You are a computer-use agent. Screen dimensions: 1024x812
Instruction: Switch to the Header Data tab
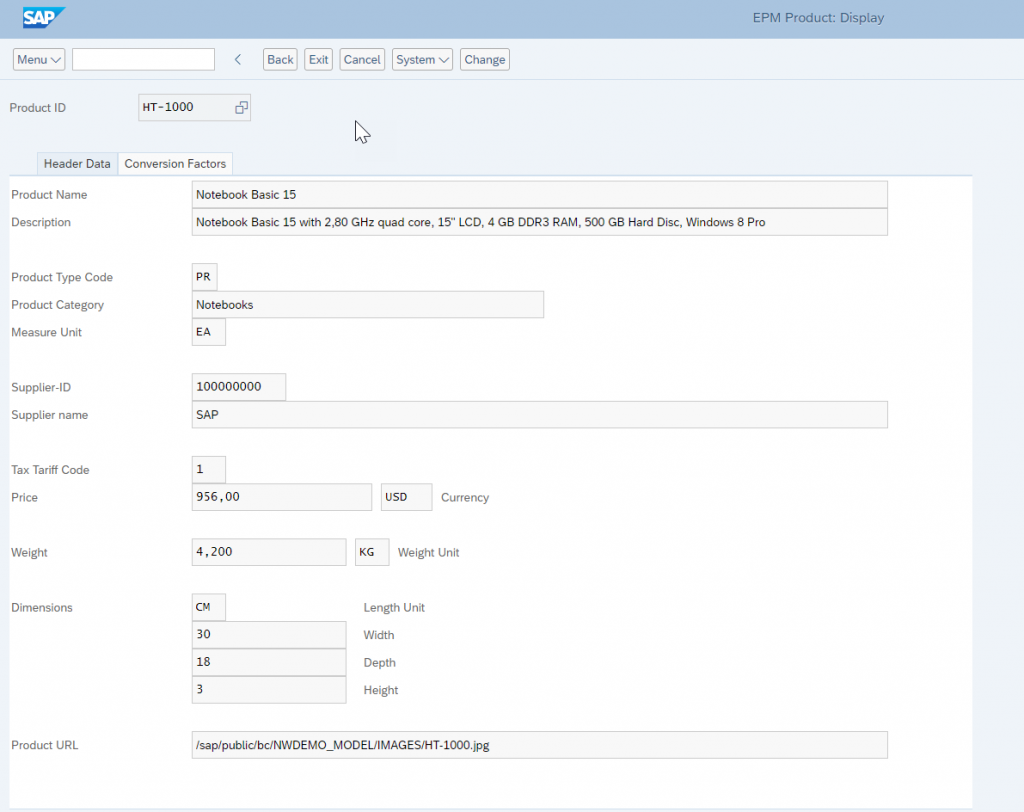77,164
